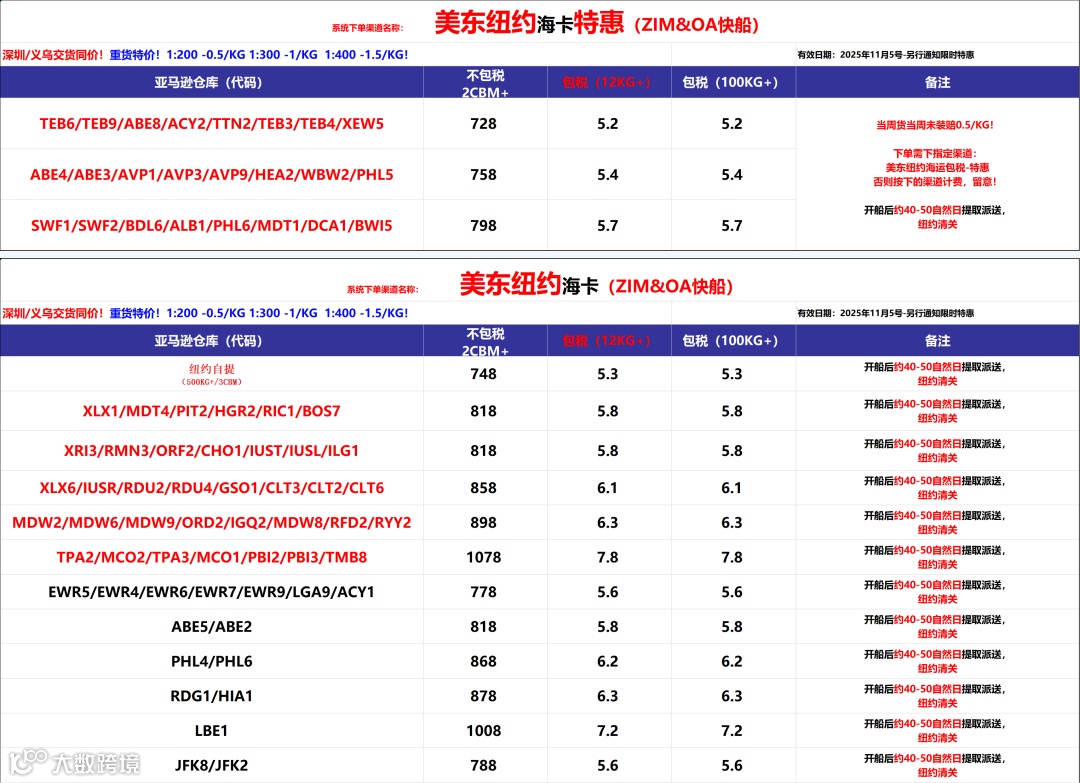
Task: Click the 包税 12KG+ rate in the TEB6 row
Action: [x=608, y=124]
